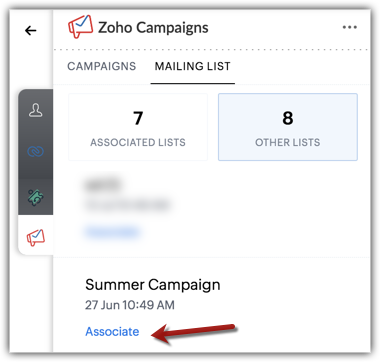Click the blurred timestamp of first list
This screenshot has width=380, height=362.
(127, 205)
